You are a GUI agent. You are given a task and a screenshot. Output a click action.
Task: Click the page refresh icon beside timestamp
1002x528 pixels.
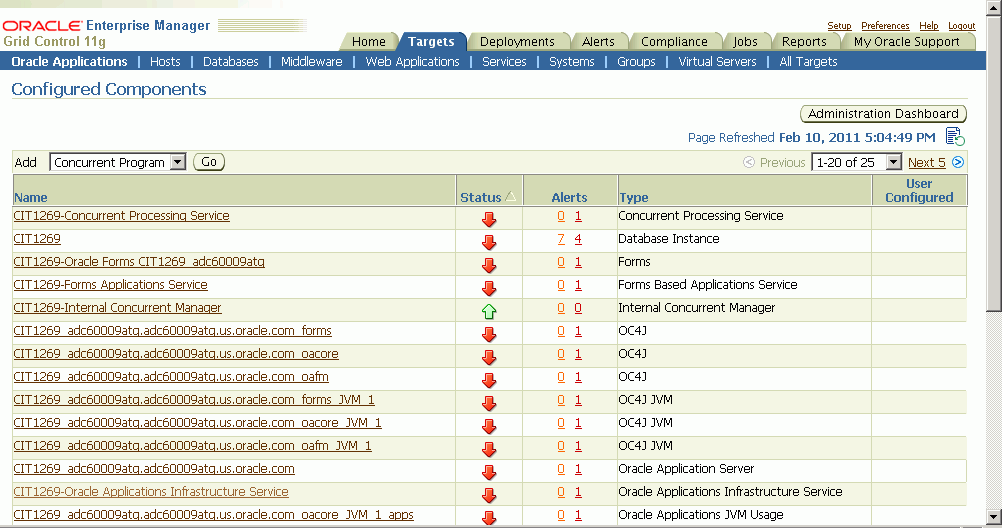click(x=955, y=136)
